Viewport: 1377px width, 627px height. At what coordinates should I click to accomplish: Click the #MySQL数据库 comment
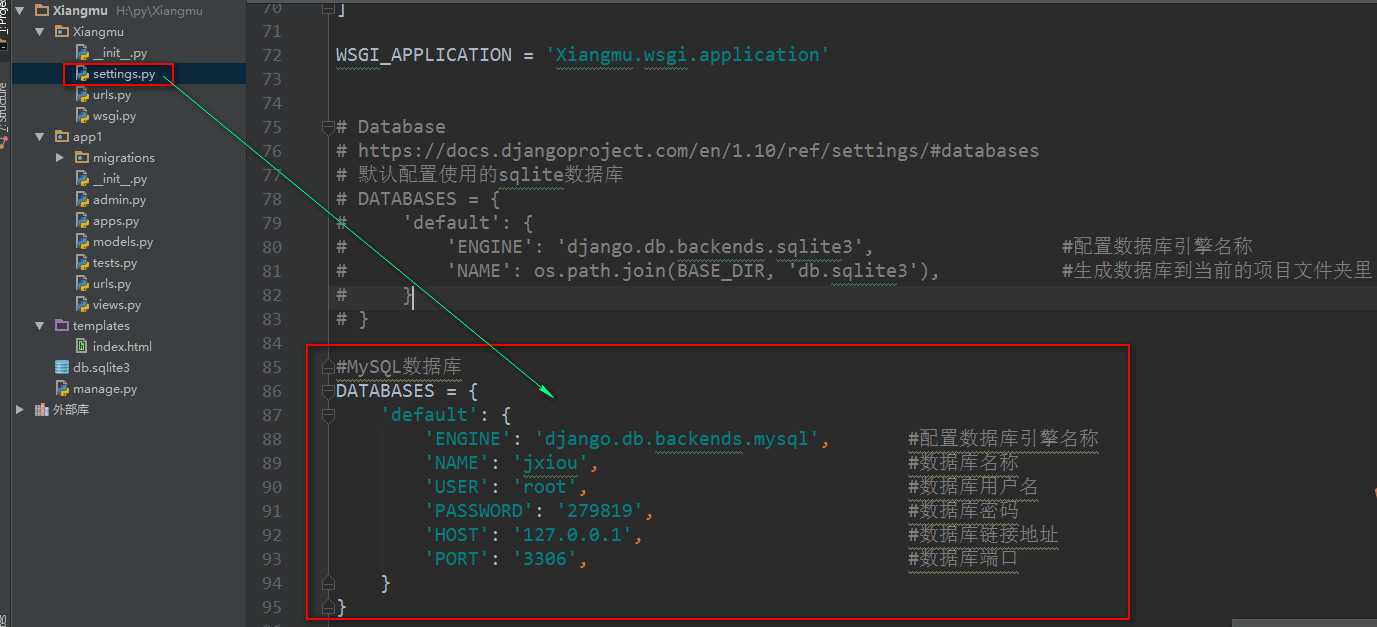(x=398, y=367)
